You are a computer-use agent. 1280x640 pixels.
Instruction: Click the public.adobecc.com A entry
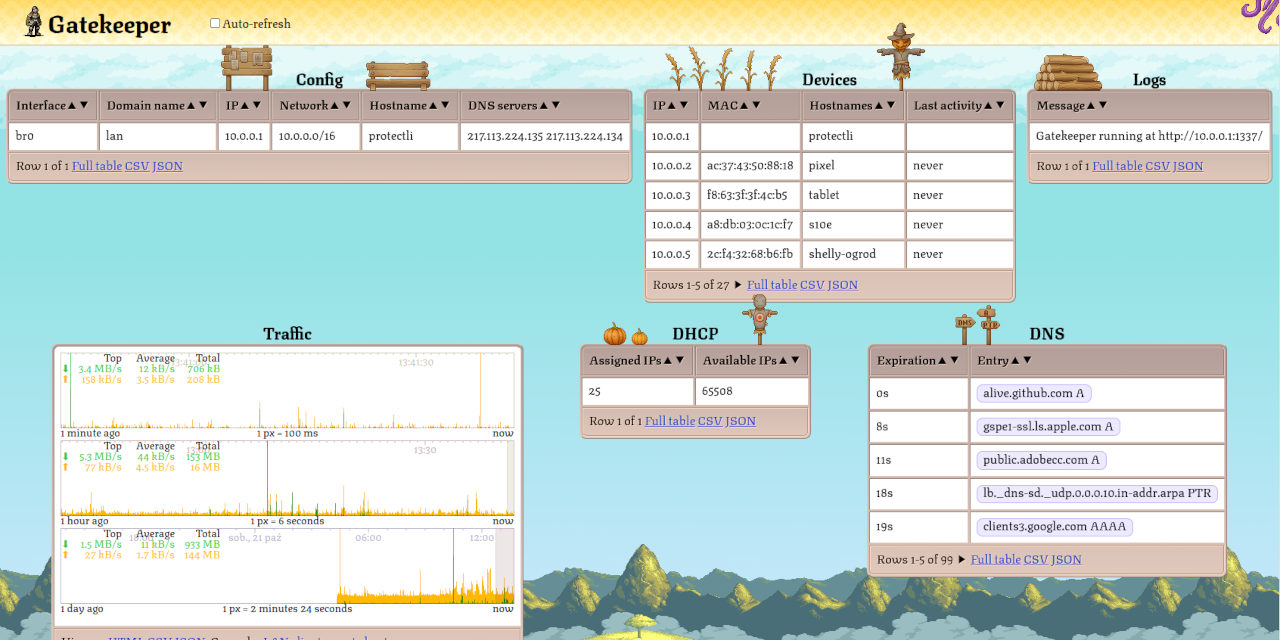click(1041, 460)
